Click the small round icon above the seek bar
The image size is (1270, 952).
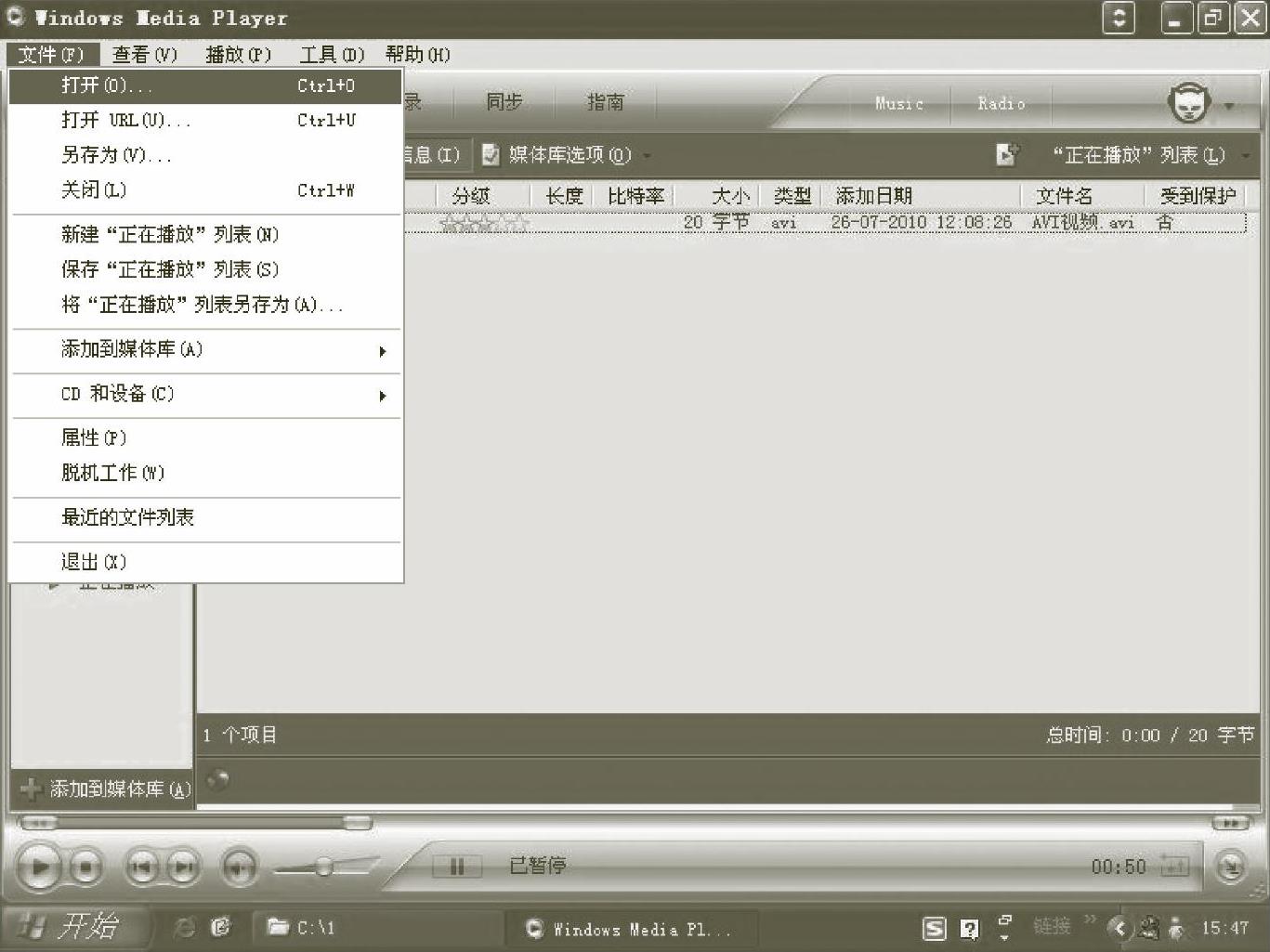coord(218,780)
